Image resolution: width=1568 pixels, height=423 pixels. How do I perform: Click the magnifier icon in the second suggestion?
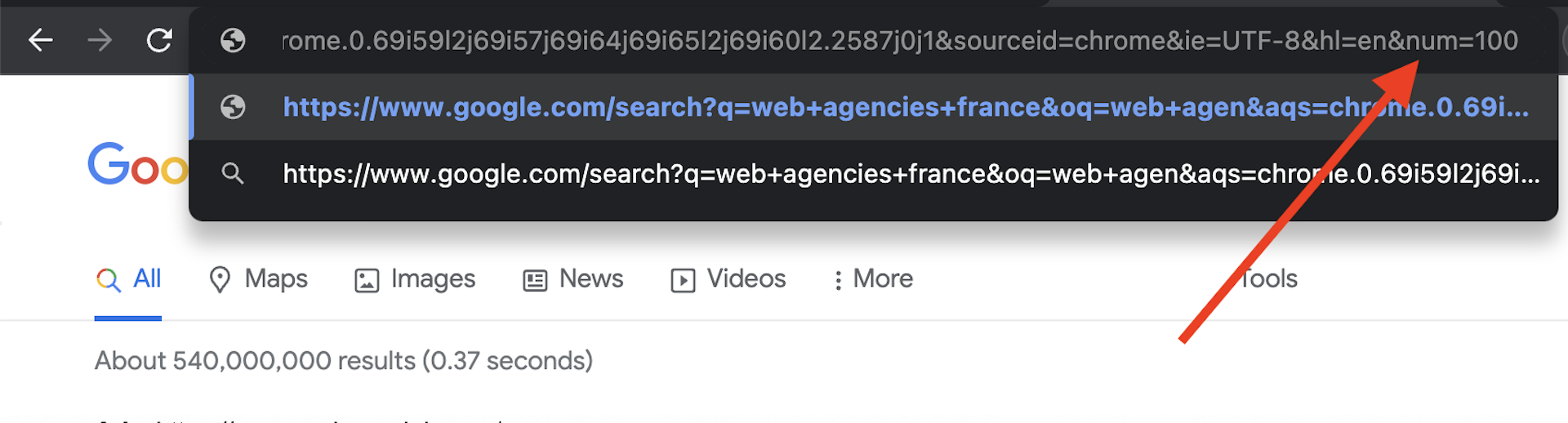tap(233, 173)
